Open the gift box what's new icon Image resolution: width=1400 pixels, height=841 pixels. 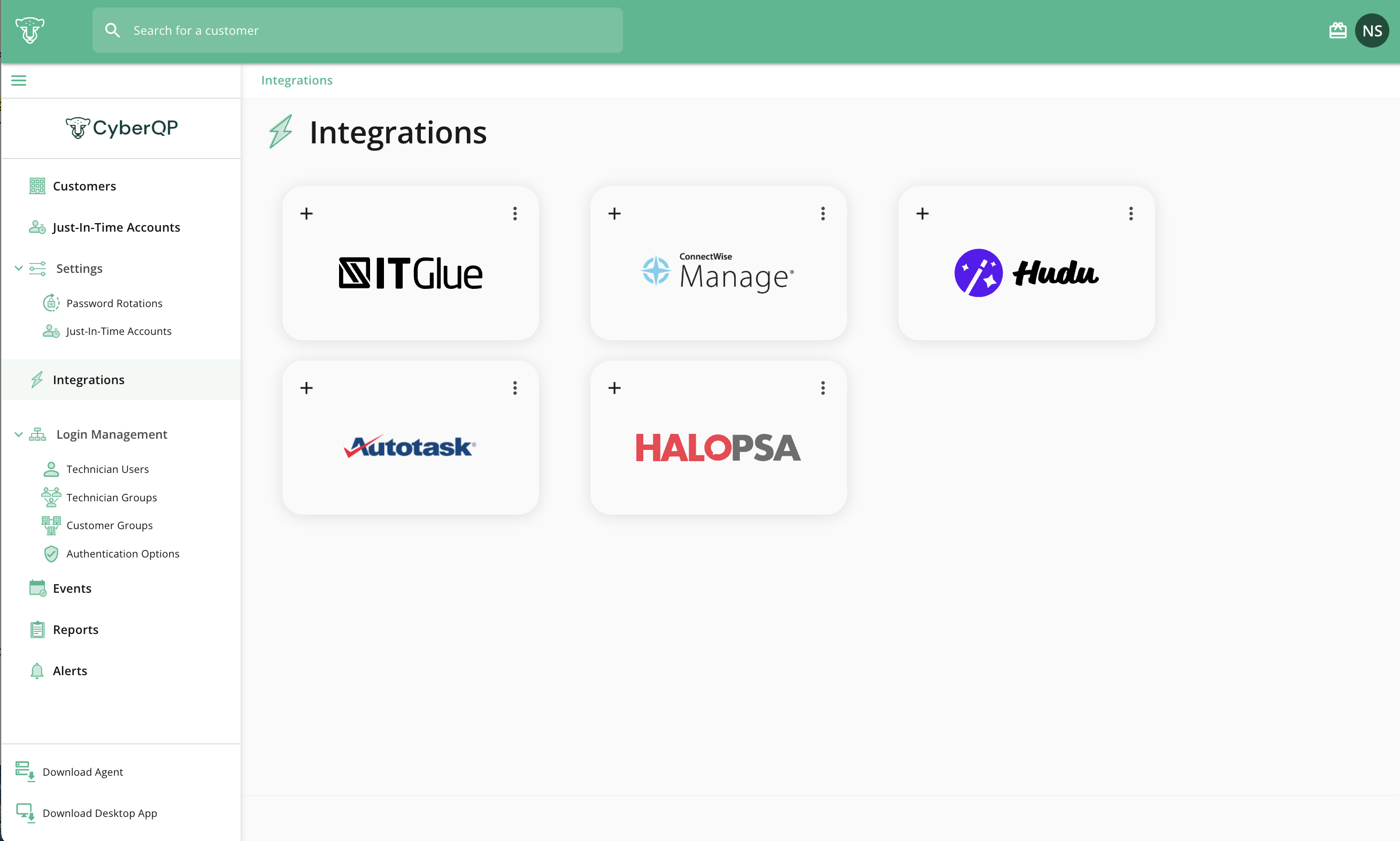(x=1338, y=30)
